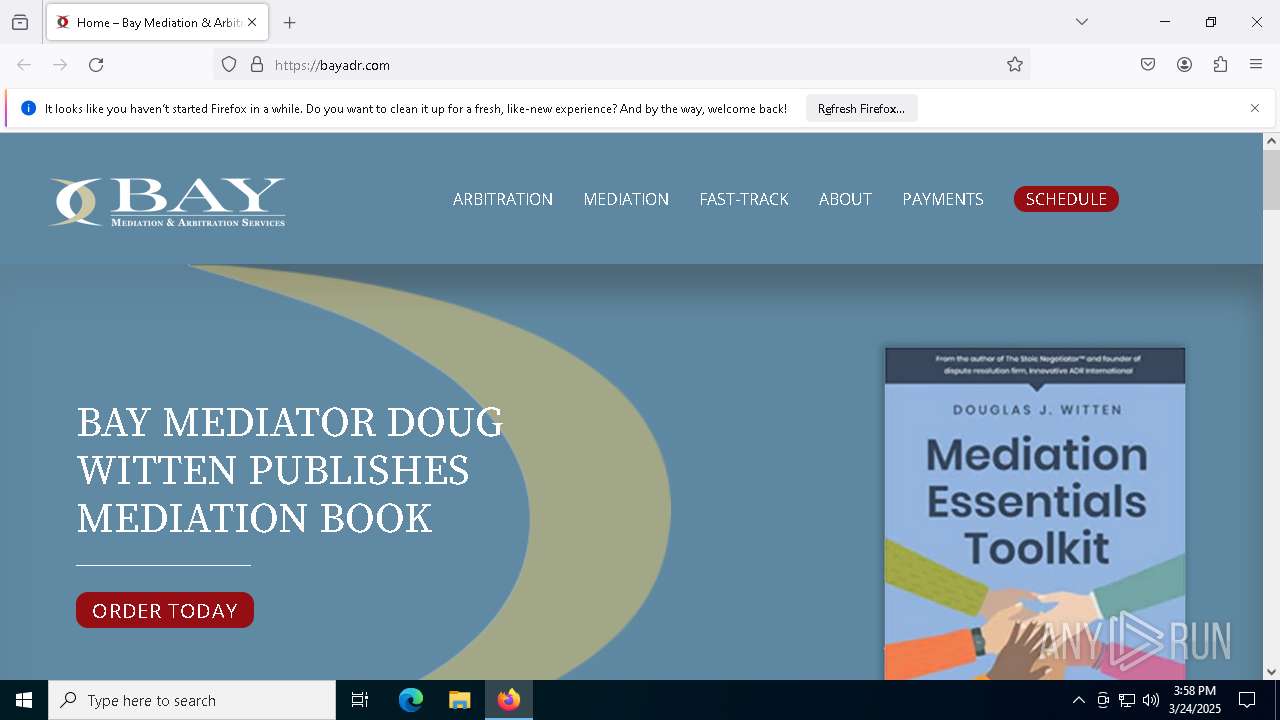Open the PAYMENTS menu item
The width and height of the screenshot is (1280, 720).
(943, 199)
